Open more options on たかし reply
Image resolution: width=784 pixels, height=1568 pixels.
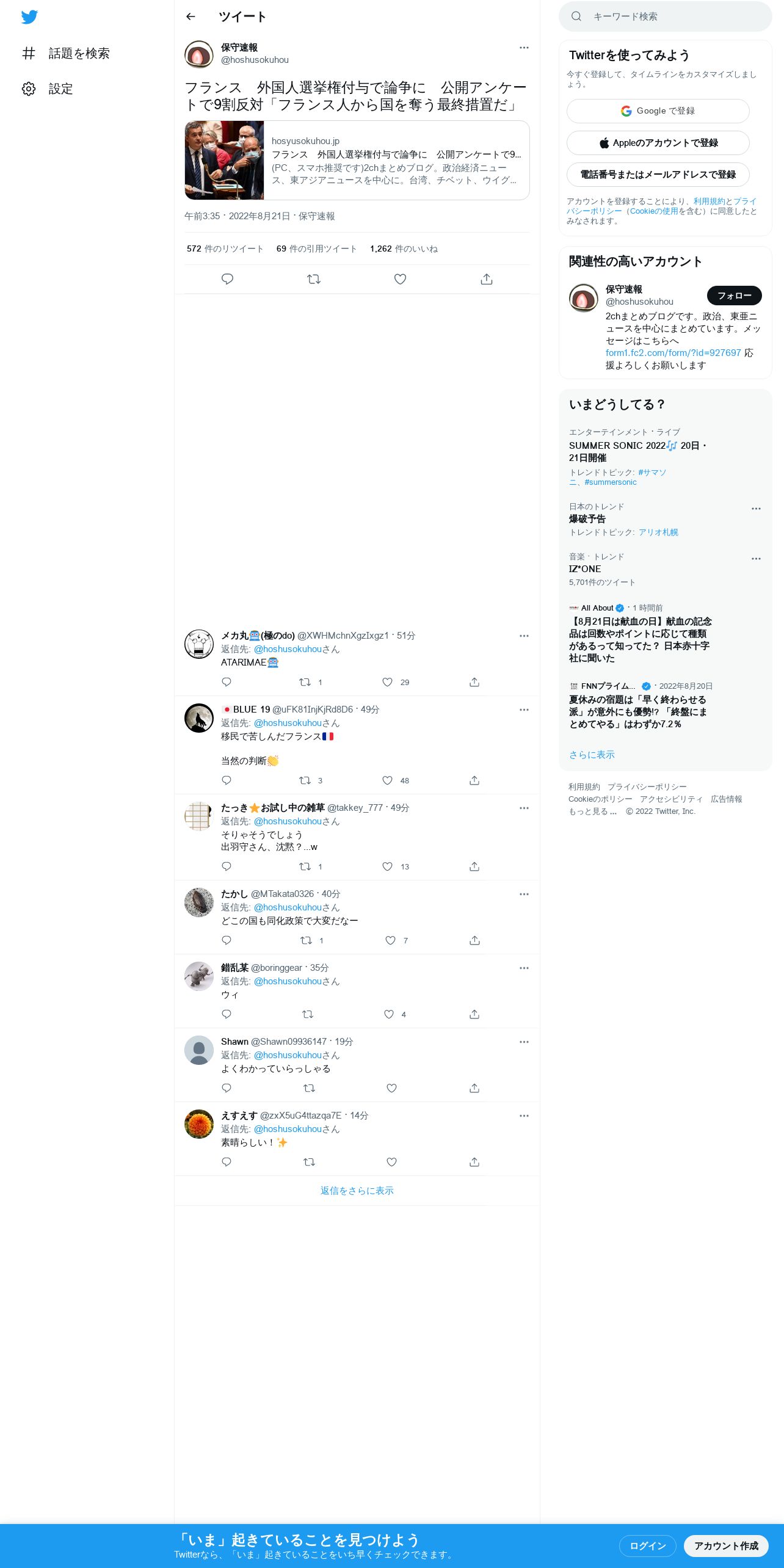[x=524, y=894]
